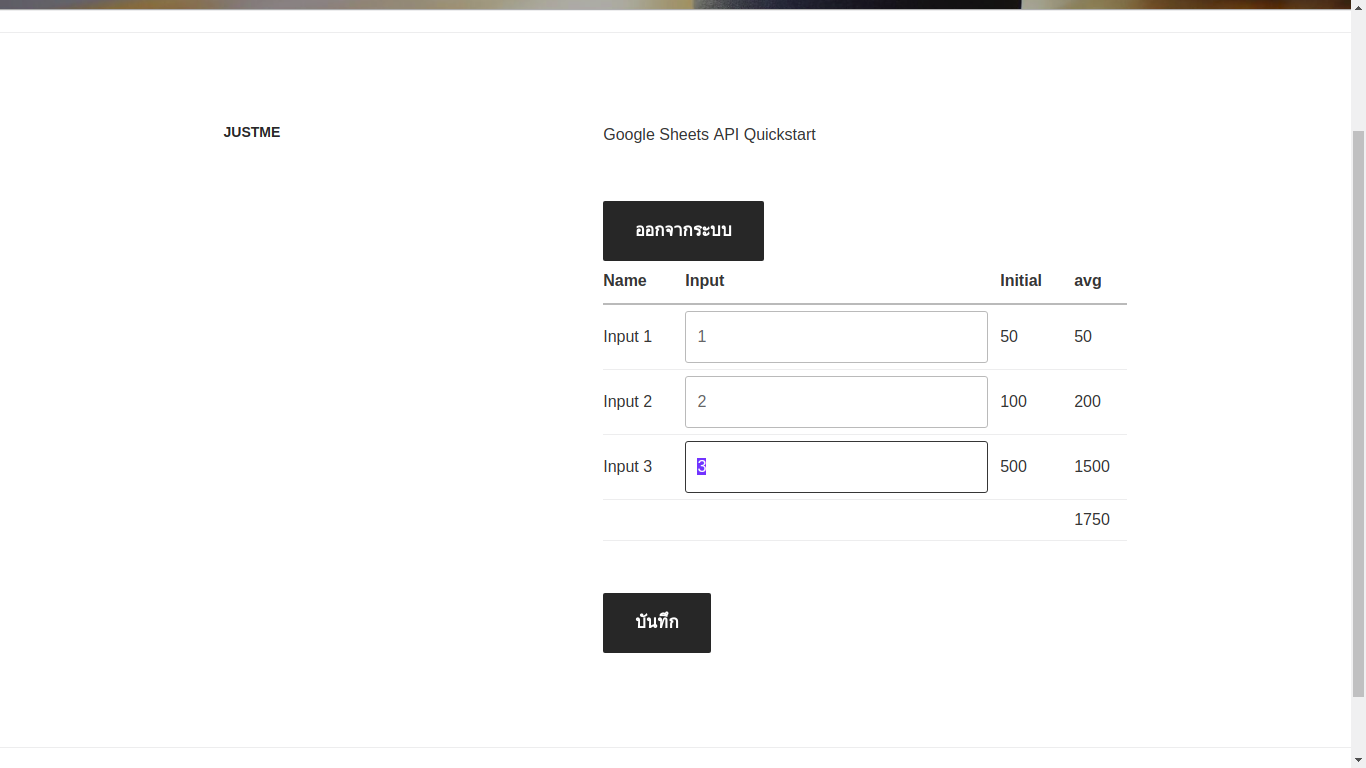1366x768 pixels.
Task: Click the 1750 total cell
Action: point(1091,520)
